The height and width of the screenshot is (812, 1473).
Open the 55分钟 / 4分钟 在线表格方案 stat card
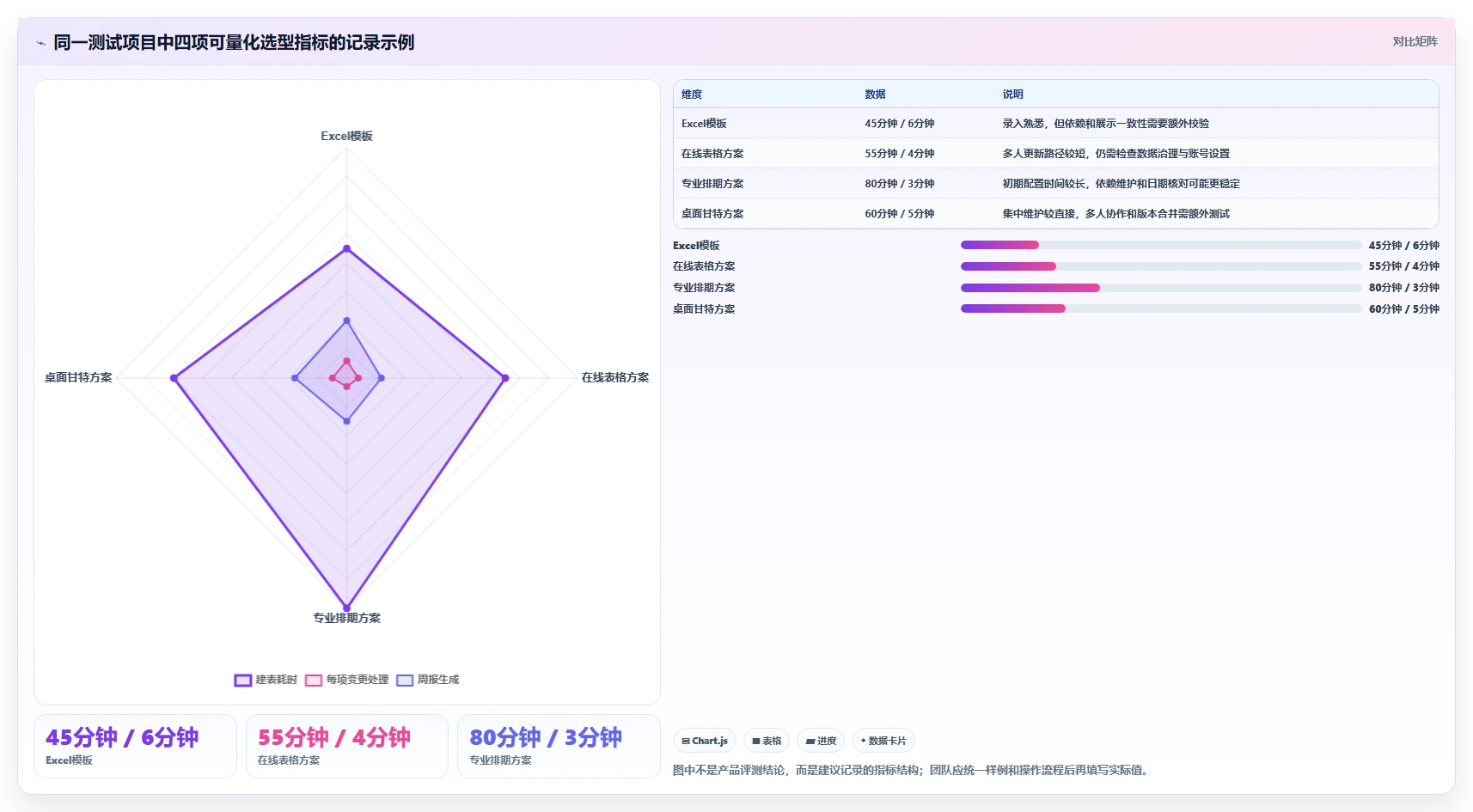347,746
